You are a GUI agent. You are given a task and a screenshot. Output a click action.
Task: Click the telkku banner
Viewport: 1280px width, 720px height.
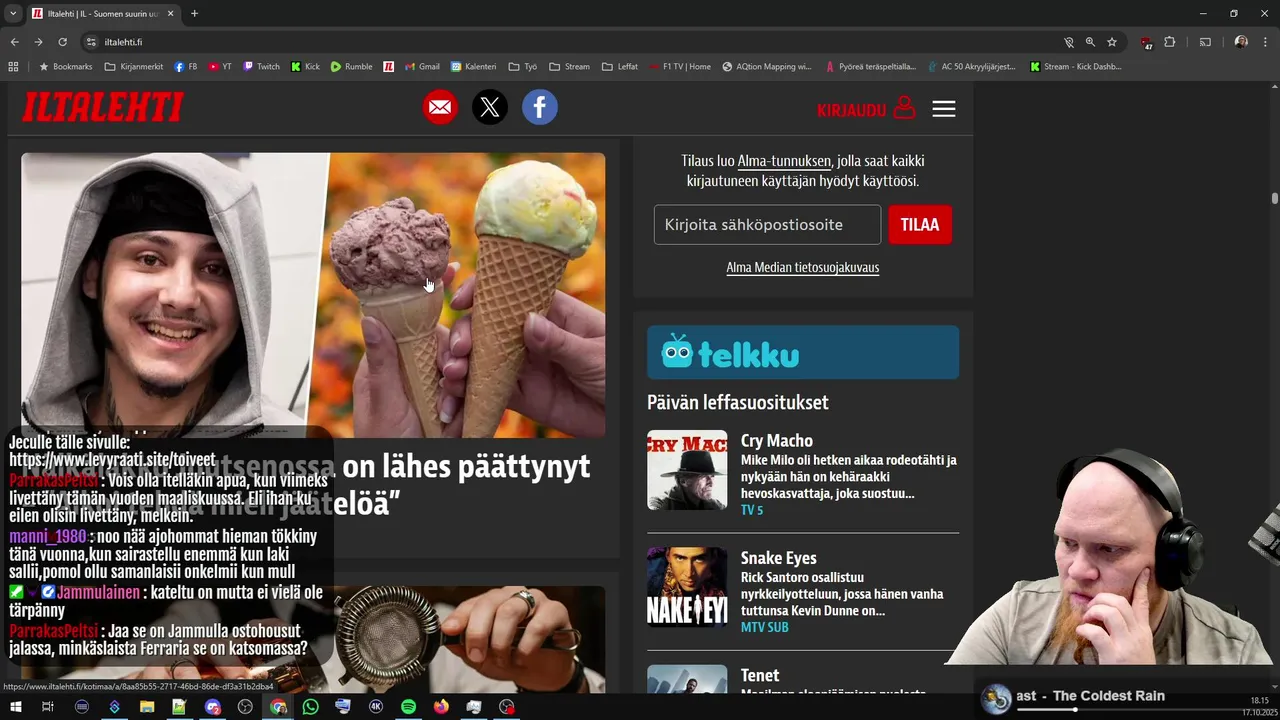tap(803, 352)
